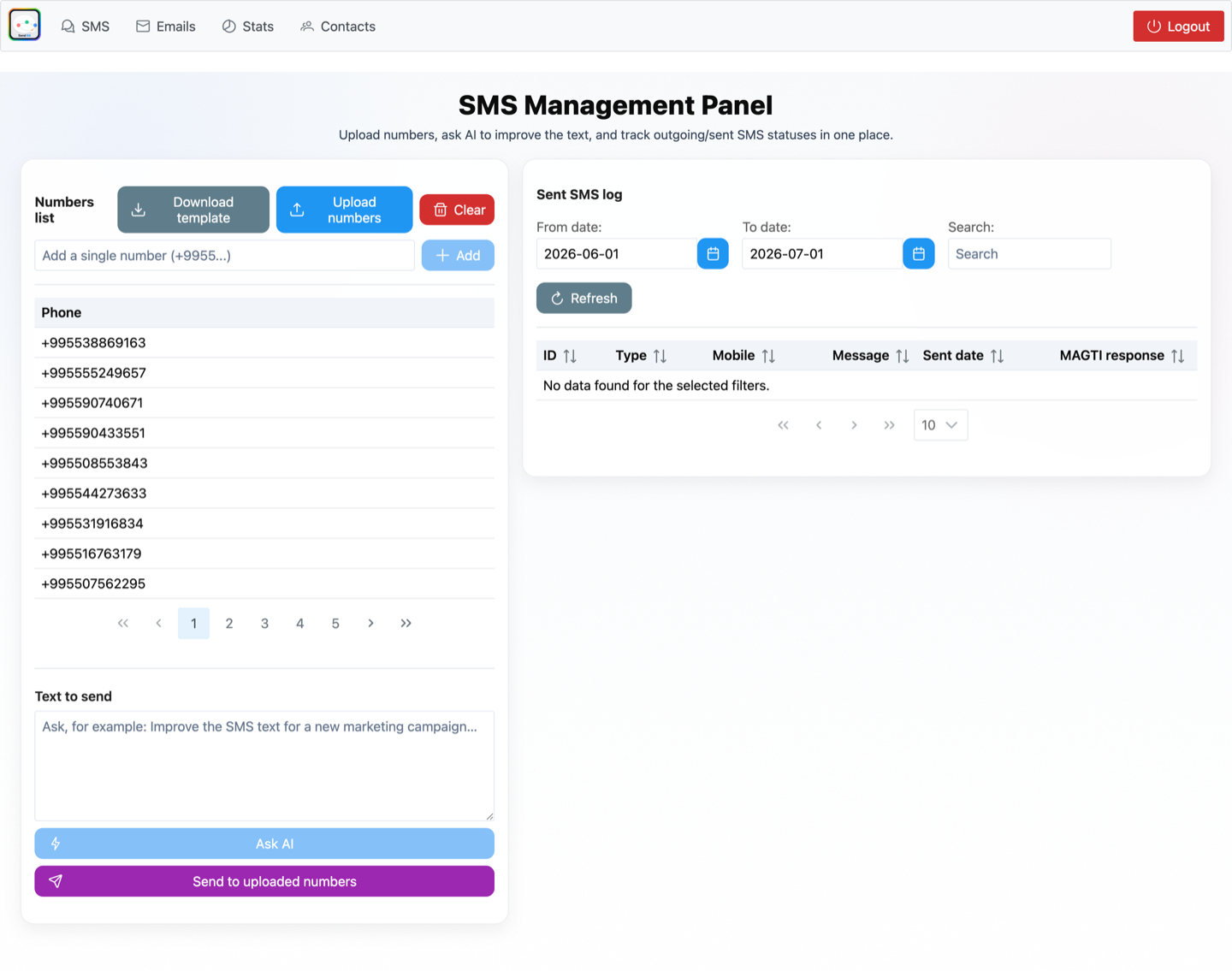The height and width of the screenshot is (971, 1232).
Task: Go to last page in SMS log
Action: (890, 425)
